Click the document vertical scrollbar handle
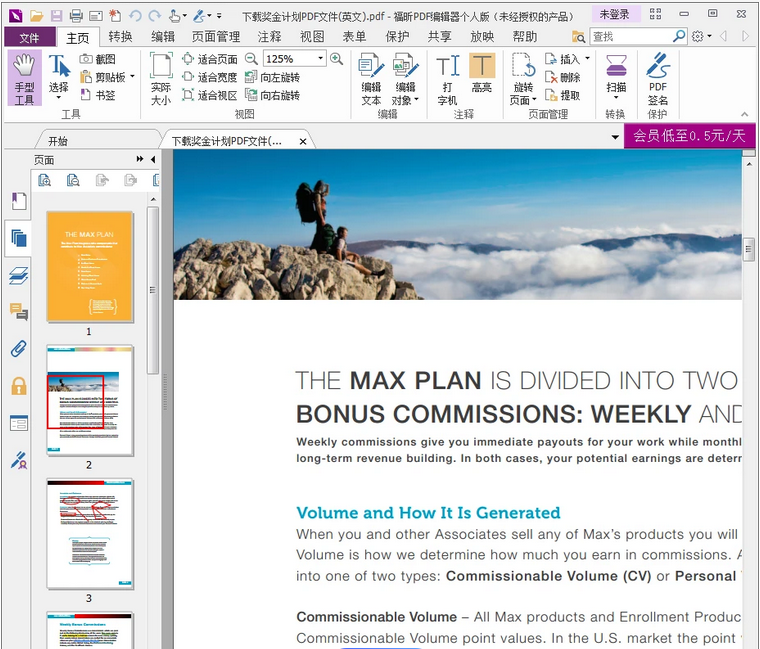The image size is (760, 649). click(x=749, y=249)
